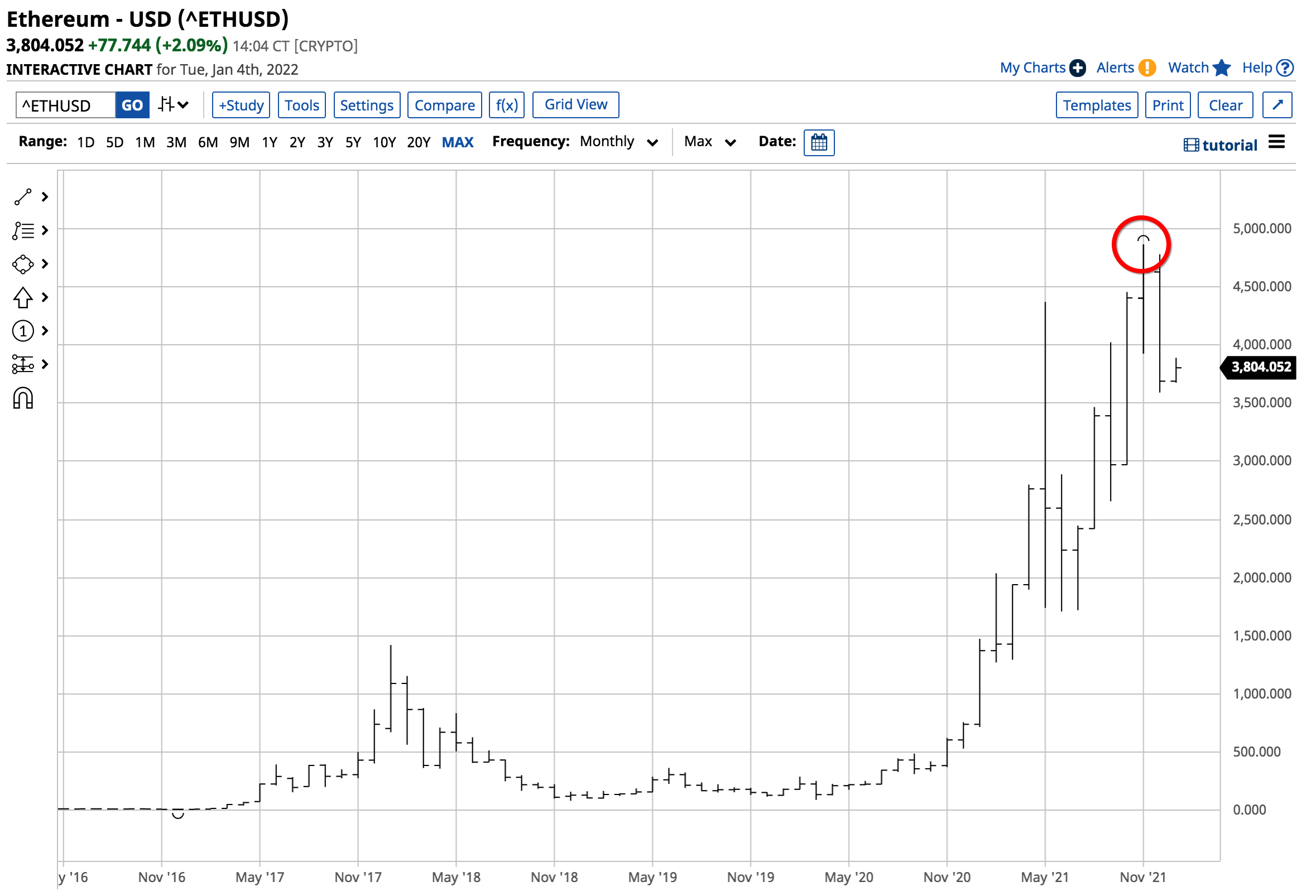Select the adjustment sliders tool icon
Screen dimensions: 1316x896
(23, 364)
